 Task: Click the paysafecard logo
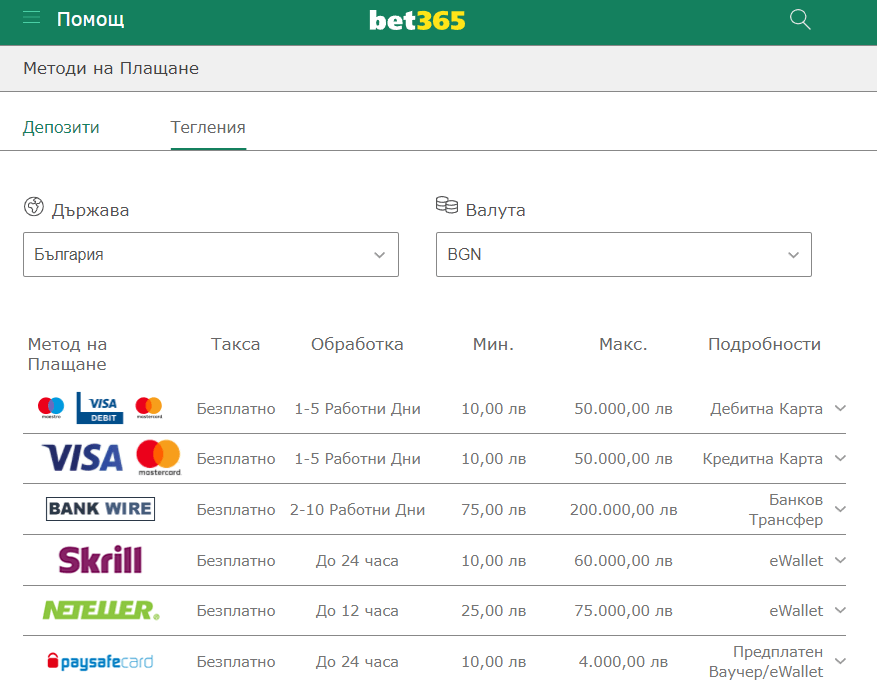100,661
